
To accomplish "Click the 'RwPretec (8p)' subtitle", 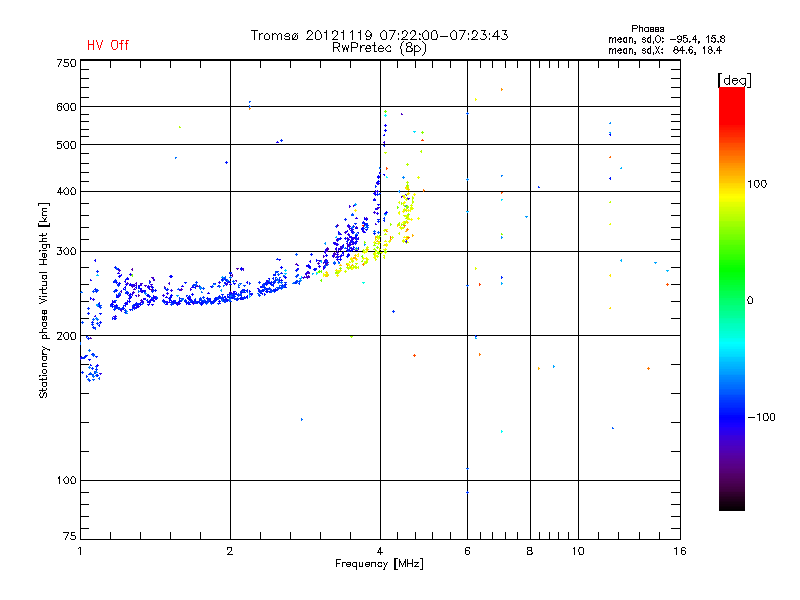I will coord(379,48).
